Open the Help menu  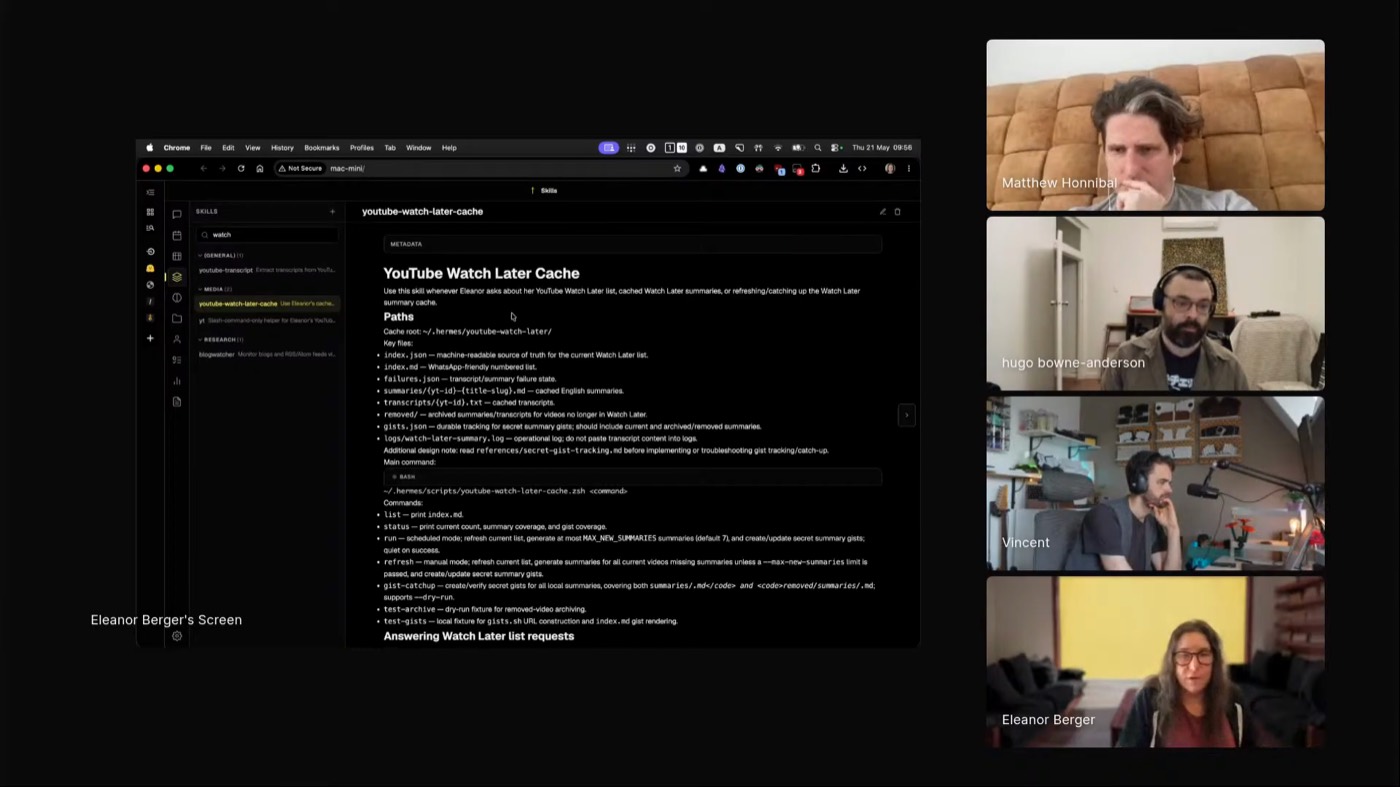click(449, 148)
